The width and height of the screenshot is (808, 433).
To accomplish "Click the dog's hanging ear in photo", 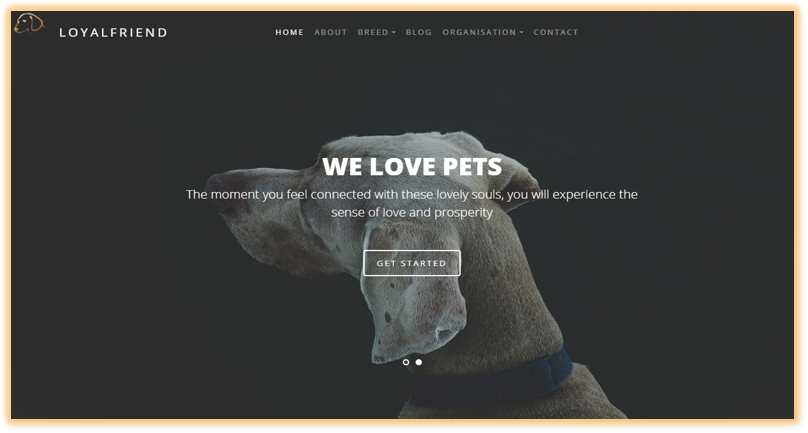I will pyautogui.click(x=412, y=294).
